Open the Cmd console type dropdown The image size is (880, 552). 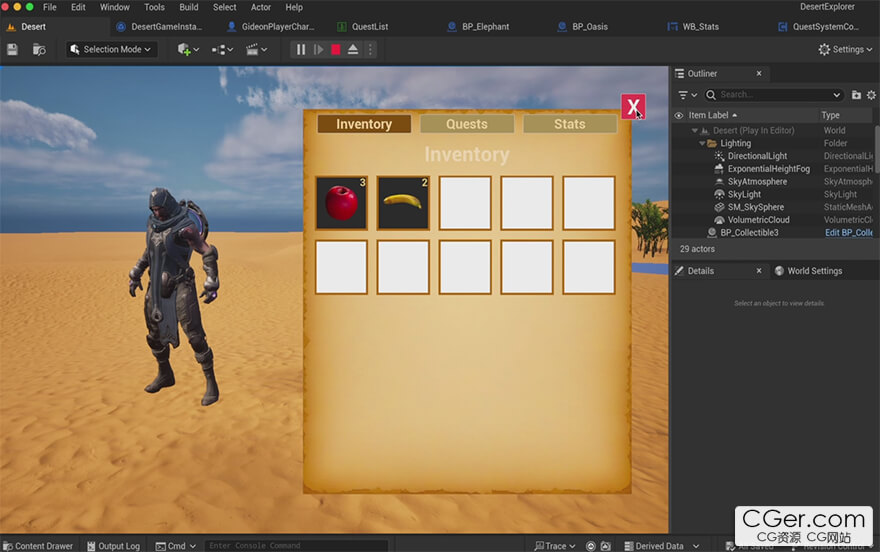(x=175, y=546)
